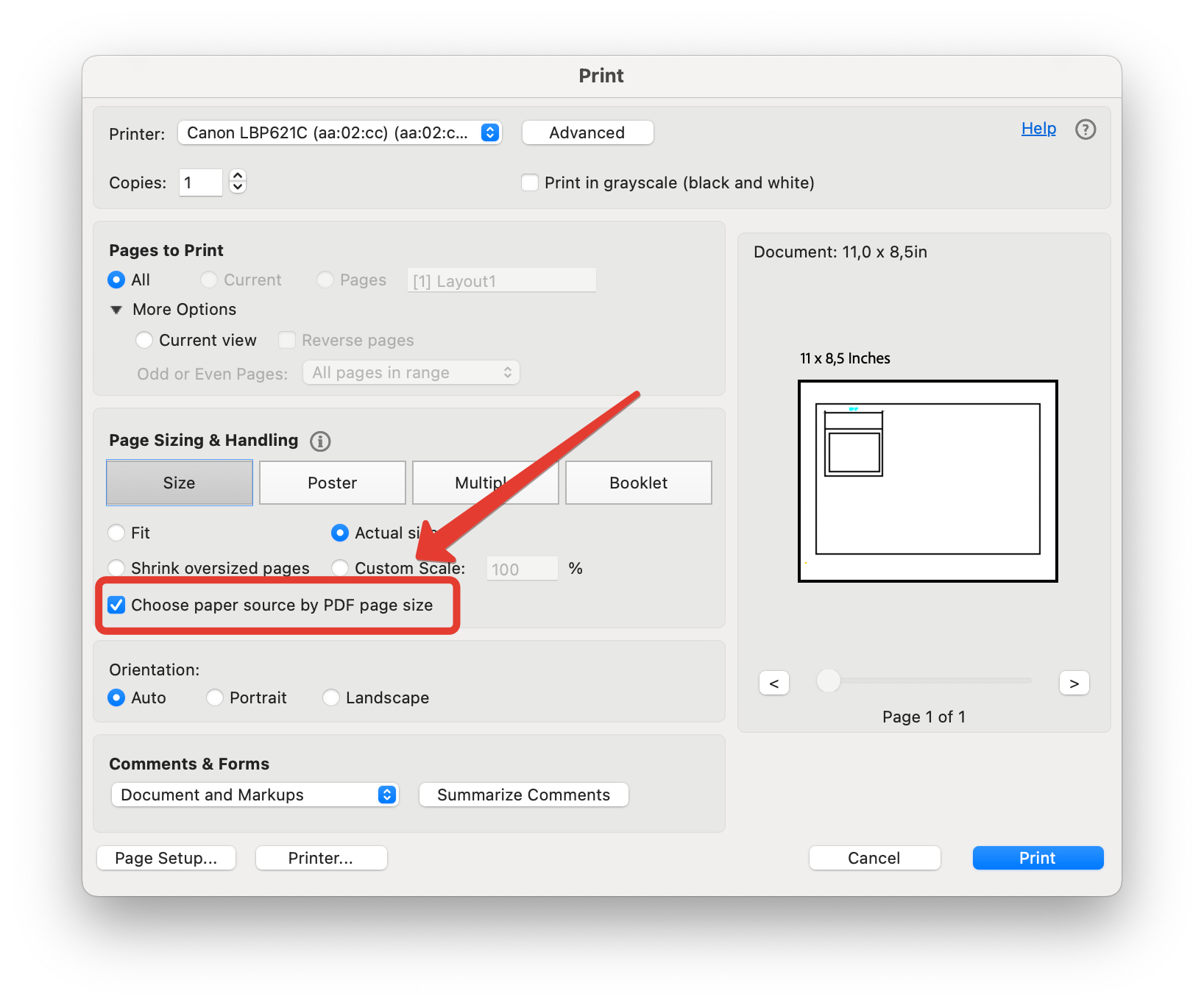Click the previous page arrow under the preview

[774, 683]
